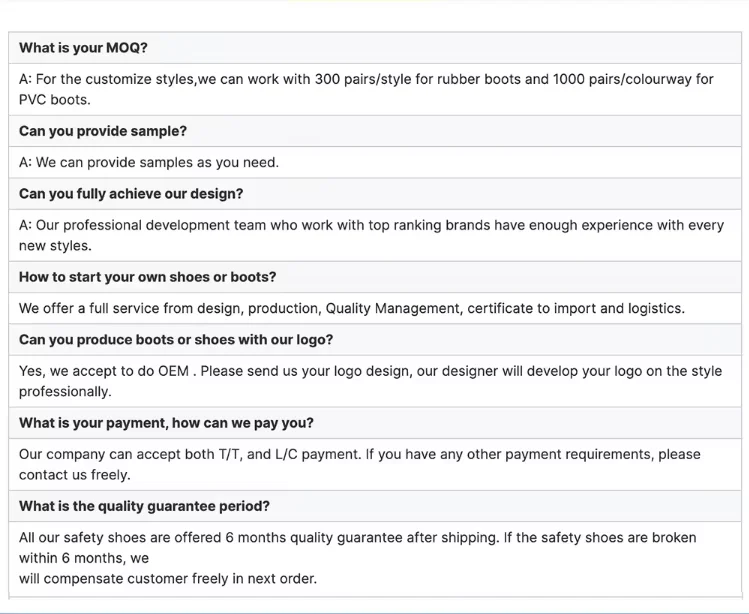Select the "Can you fully achieve our design?" heading
Image resolution: width=749 pixels, height=614 pixels.
131,194
